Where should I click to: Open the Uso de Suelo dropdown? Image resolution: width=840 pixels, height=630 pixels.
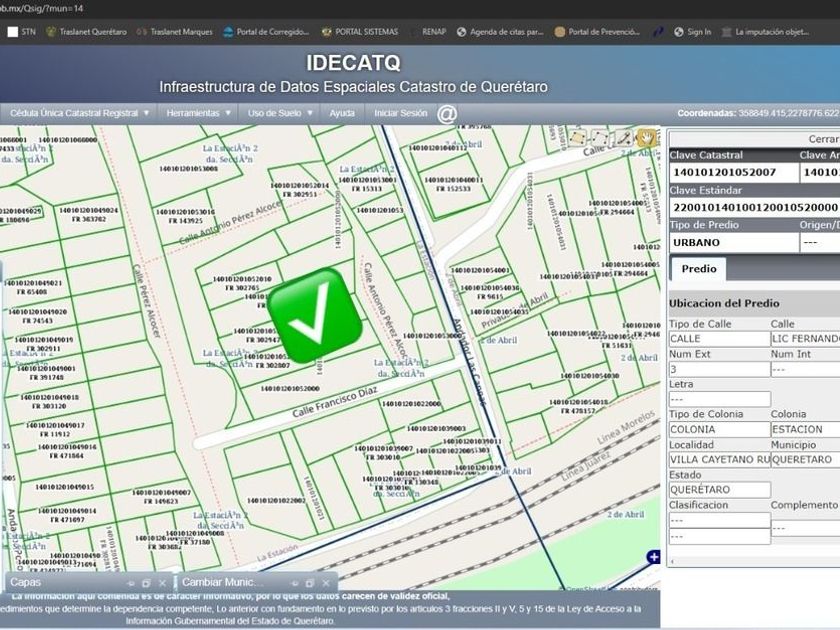click(x=280, y=113)
